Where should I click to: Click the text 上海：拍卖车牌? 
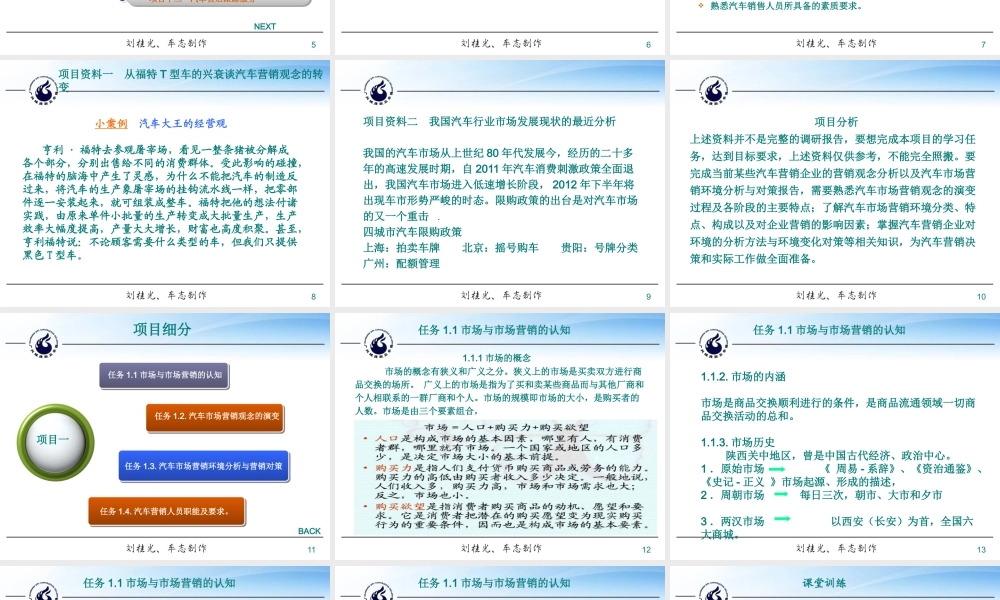click(x=402, y=247)
